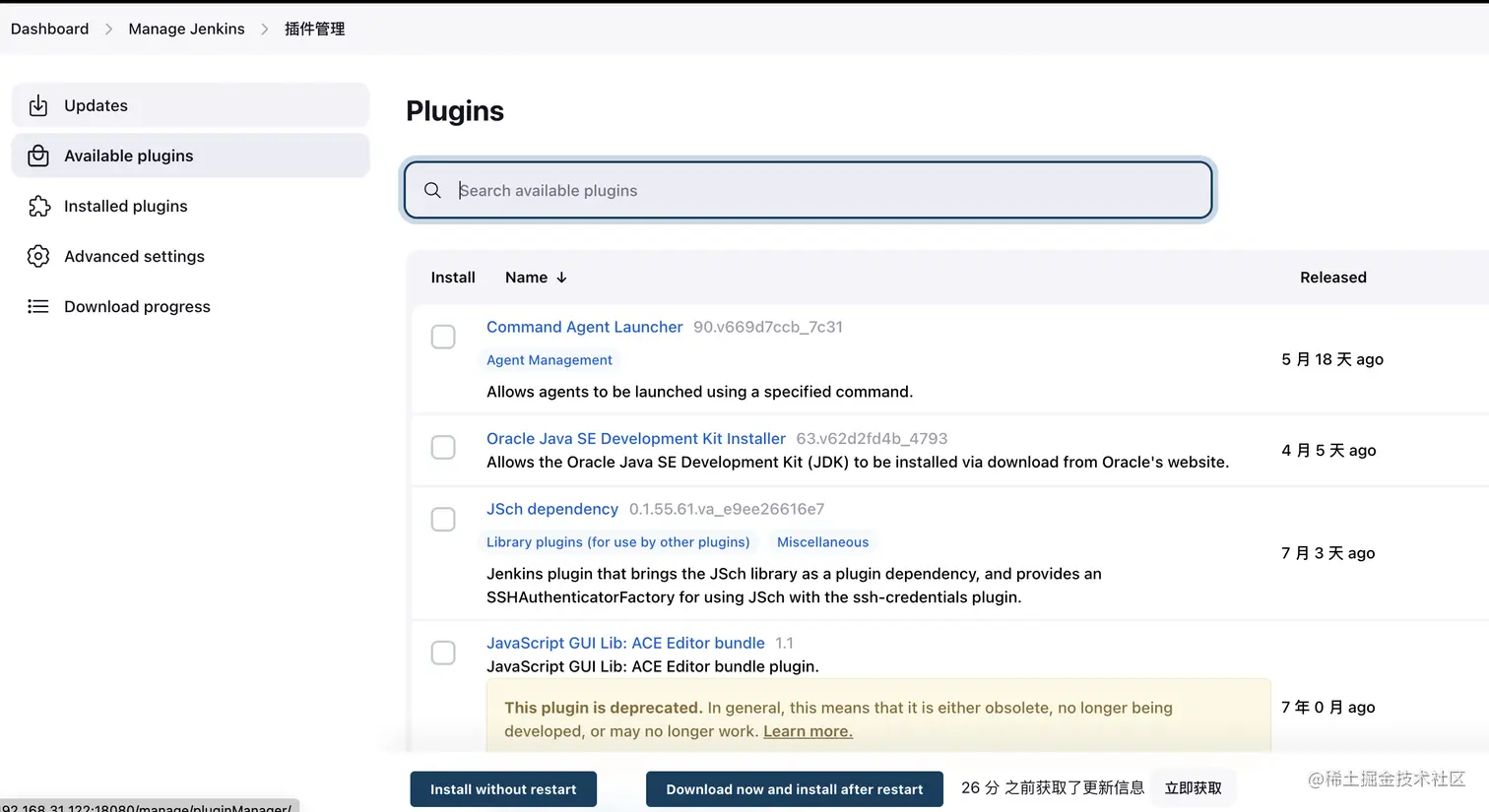Click the Command Agent Launcher description text
1489x812 pixels.
[699, 392]
